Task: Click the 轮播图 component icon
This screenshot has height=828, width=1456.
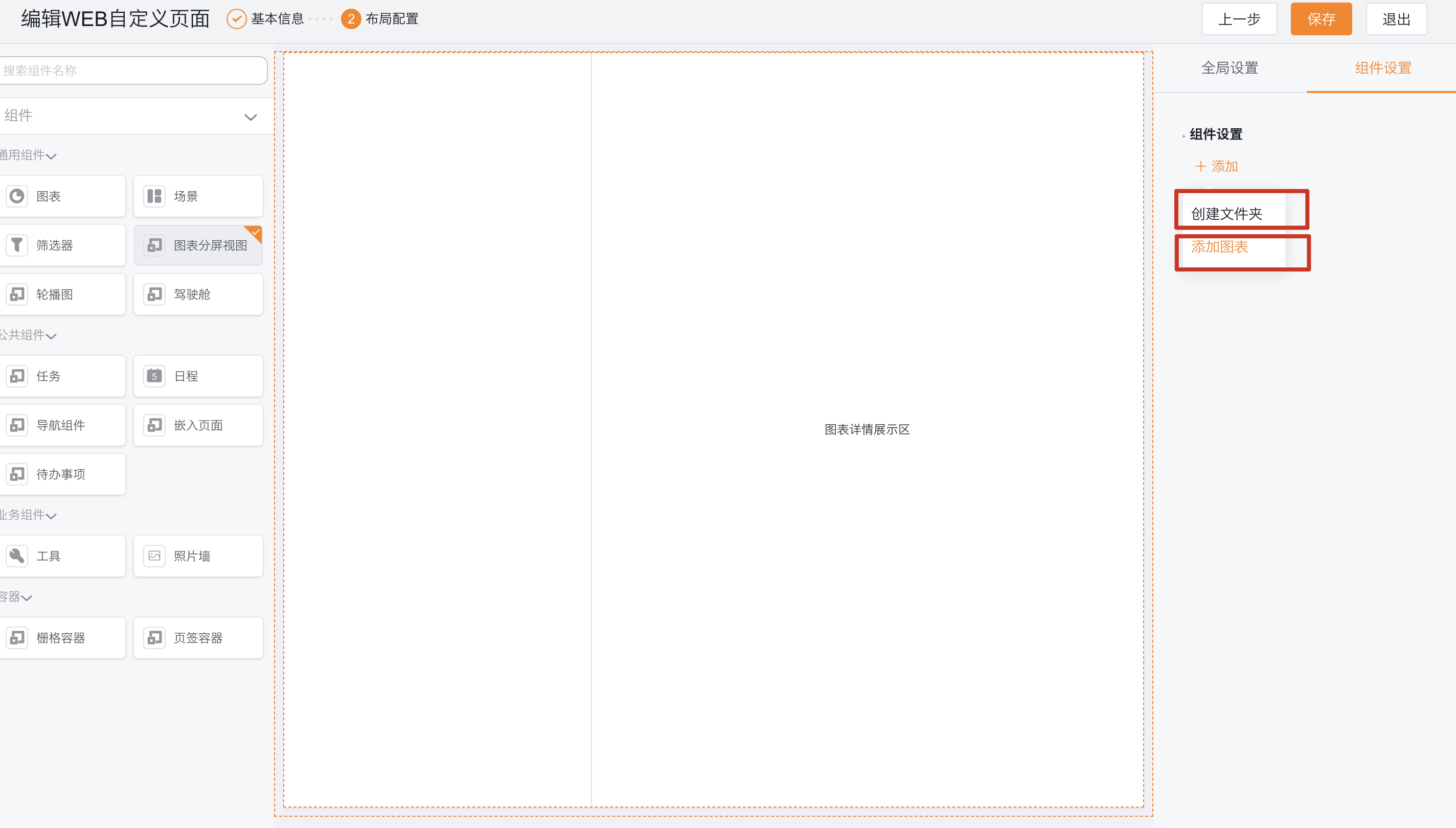Action: tap(17, 294)
